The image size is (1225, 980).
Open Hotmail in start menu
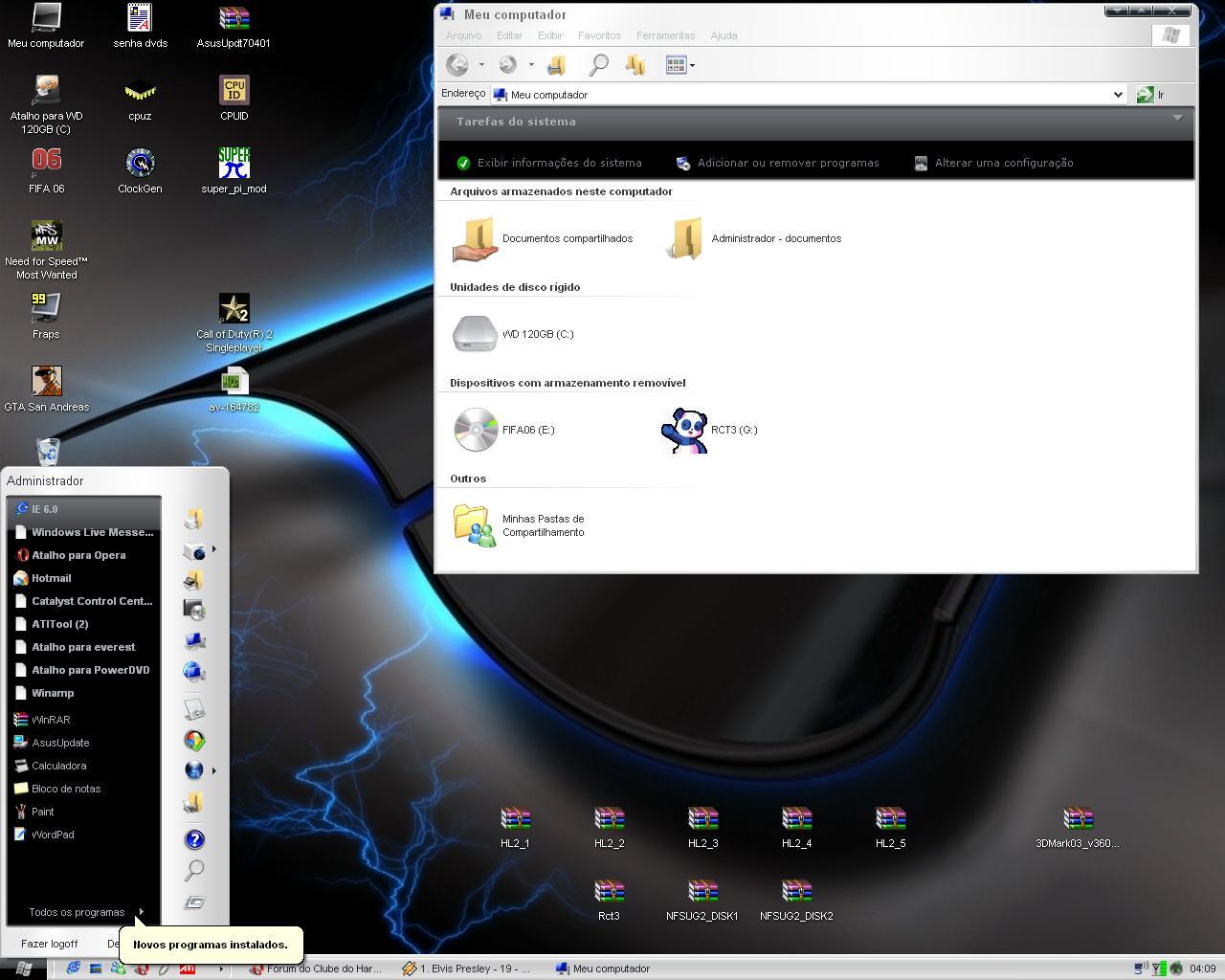84,578
